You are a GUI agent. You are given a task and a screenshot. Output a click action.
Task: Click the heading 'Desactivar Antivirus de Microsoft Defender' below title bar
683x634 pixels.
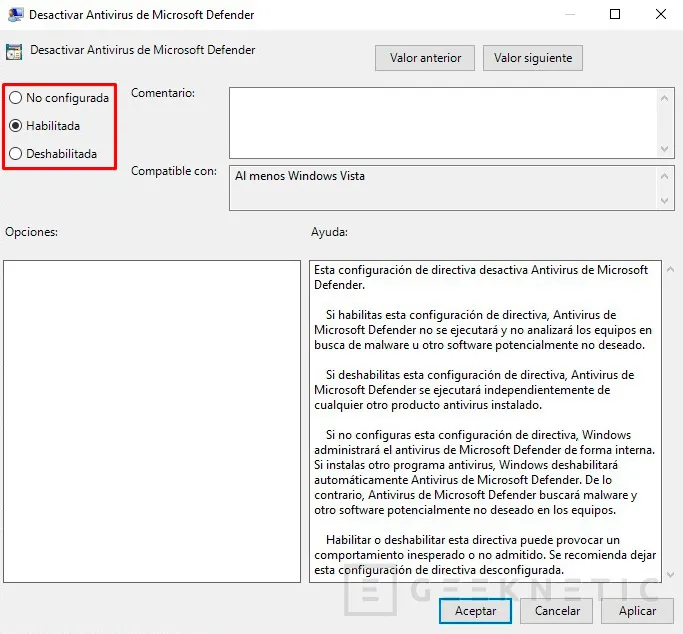(142, 50)
